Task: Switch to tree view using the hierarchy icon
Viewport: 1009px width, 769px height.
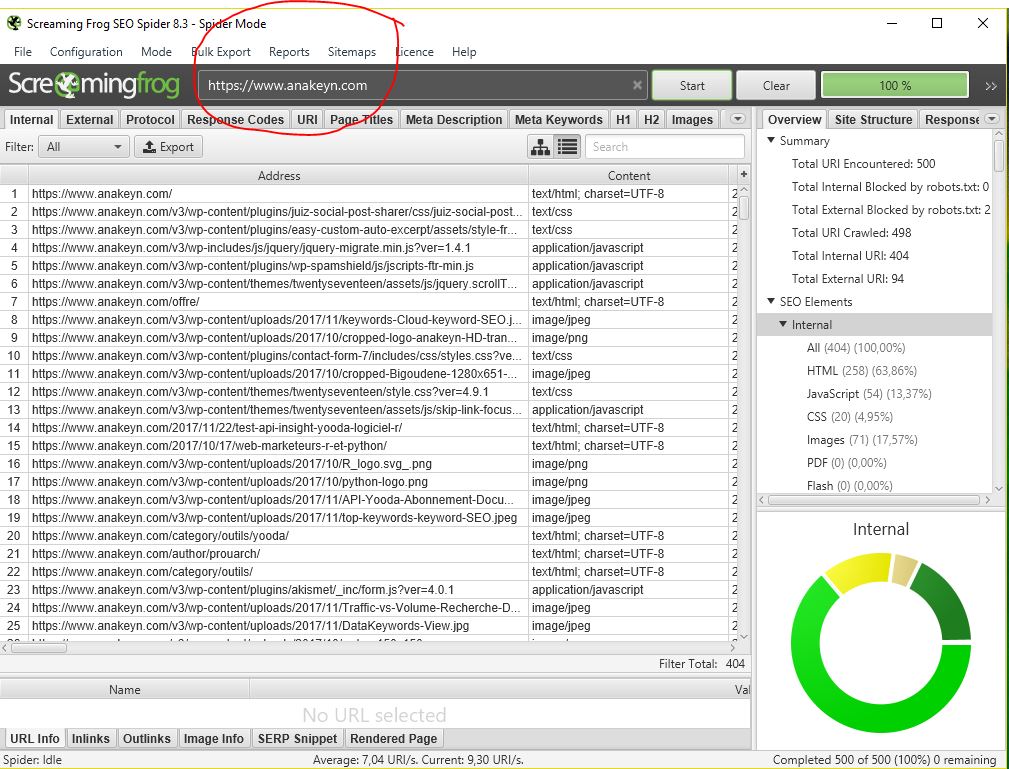Action: 540,147
